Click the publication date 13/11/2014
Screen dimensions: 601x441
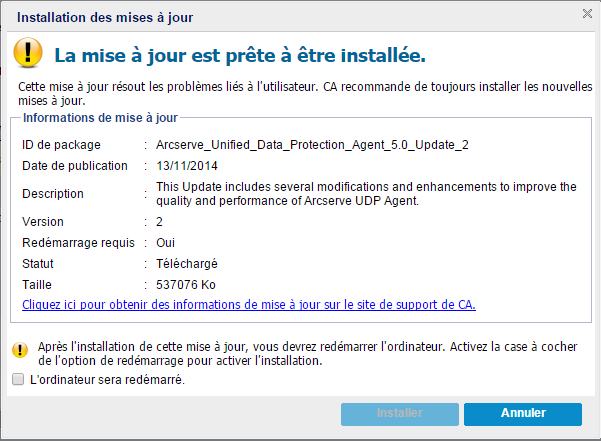[187, 166]
